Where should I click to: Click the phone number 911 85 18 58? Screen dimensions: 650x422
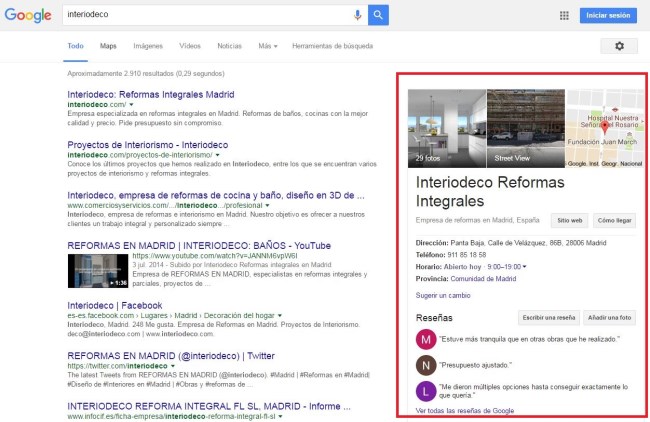pos(467,255)
